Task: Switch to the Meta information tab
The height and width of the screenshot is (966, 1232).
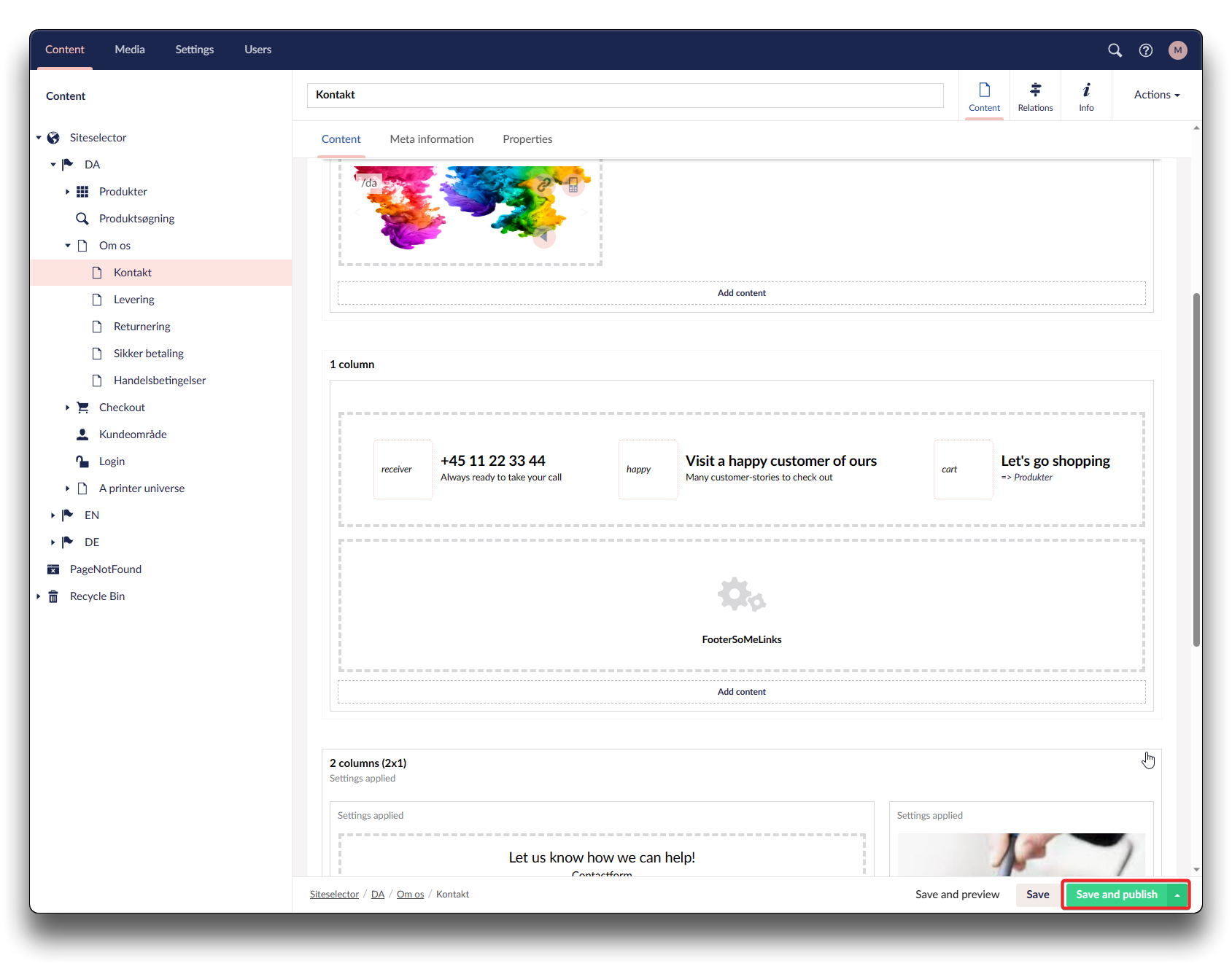Action: click(431, 139)
